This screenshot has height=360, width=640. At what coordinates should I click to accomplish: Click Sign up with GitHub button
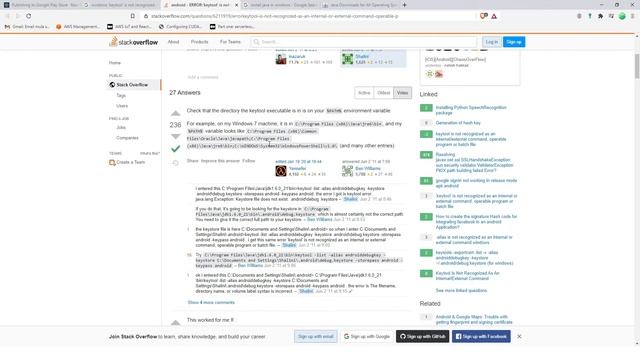422,336
